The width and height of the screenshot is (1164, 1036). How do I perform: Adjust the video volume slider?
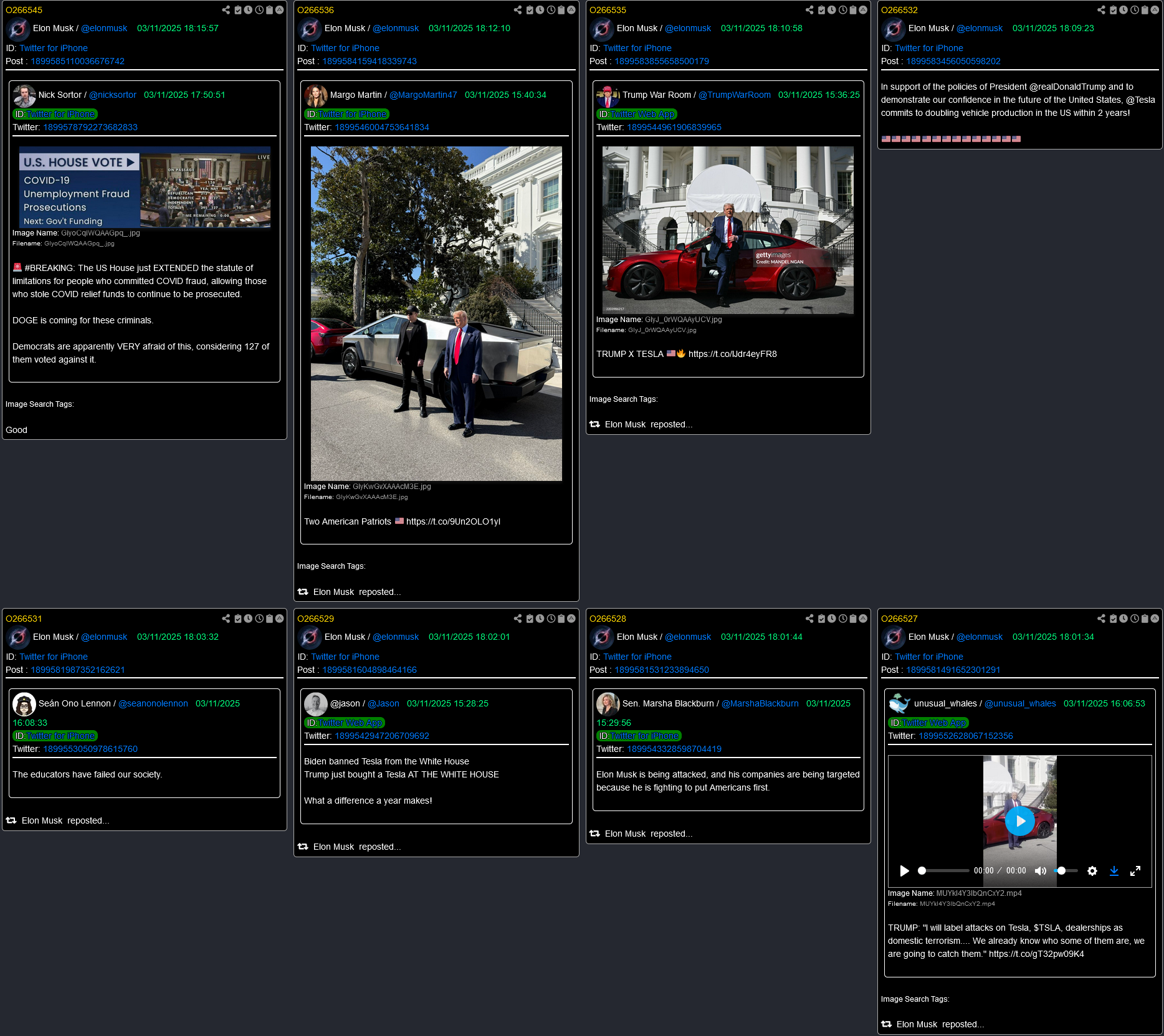pyautogui.click(x=1066, y=871)
